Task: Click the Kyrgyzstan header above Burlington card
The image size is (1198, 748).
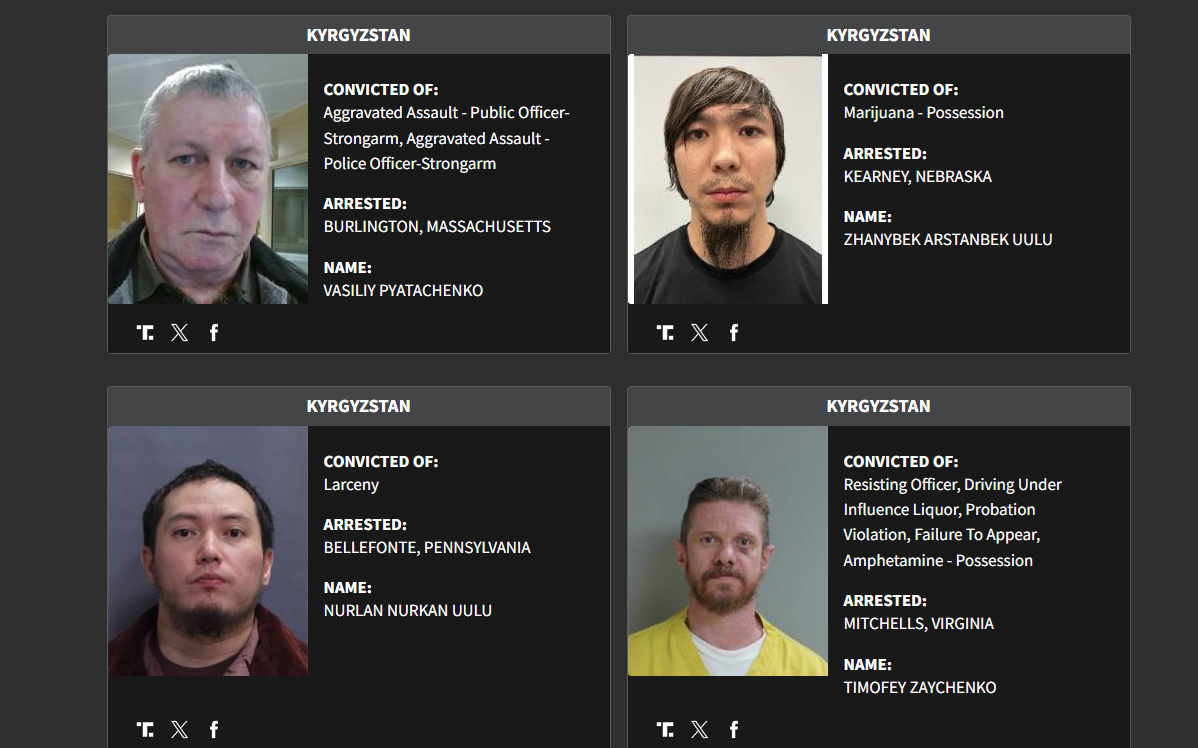Action: [x=358, y=35]
